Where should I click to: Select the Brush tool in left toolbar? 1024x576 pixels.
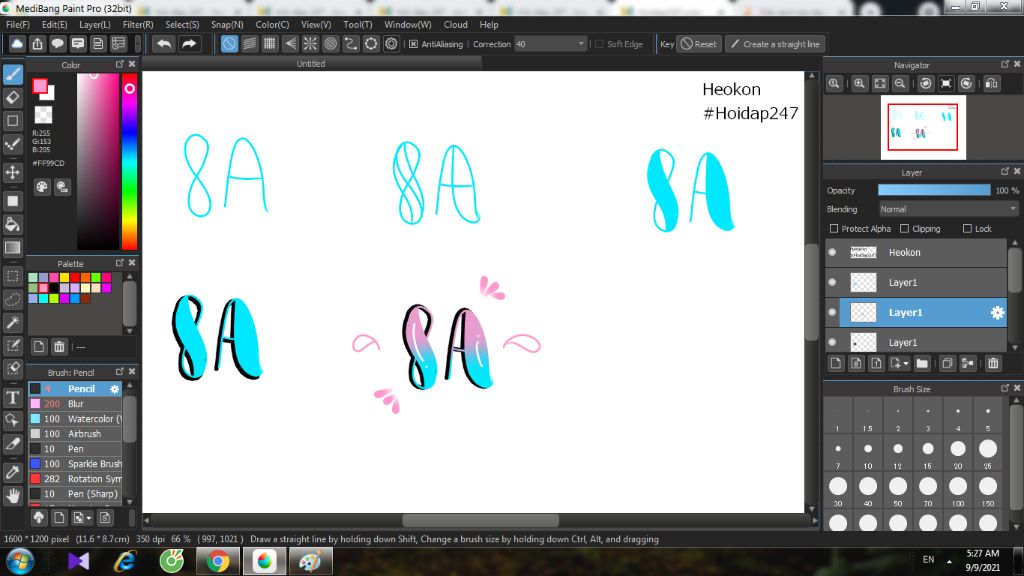point(12,74)
